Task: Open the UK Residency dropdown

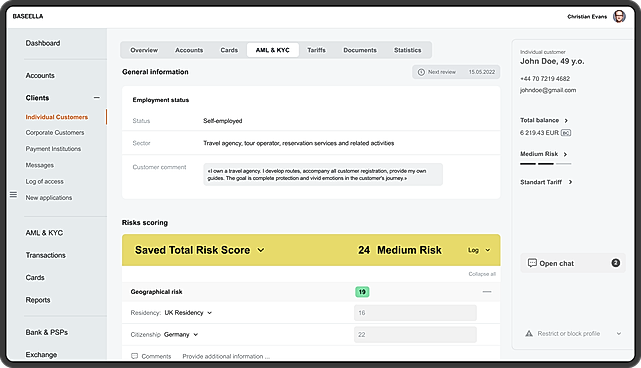Action: pyautogui.click(x=188, y=313)
